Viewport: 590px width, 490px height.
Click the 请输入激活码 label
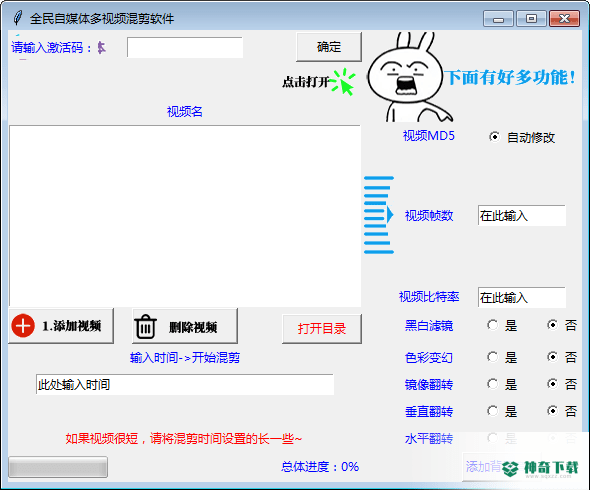point(52,47)
